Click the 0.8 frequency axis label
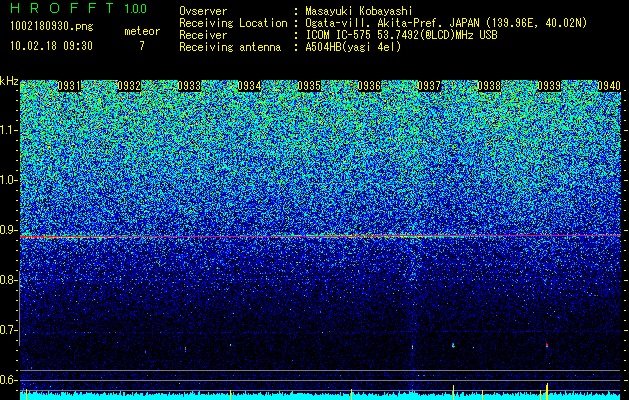The height and width of the screenshot is (400, 629). click(8, 280)
